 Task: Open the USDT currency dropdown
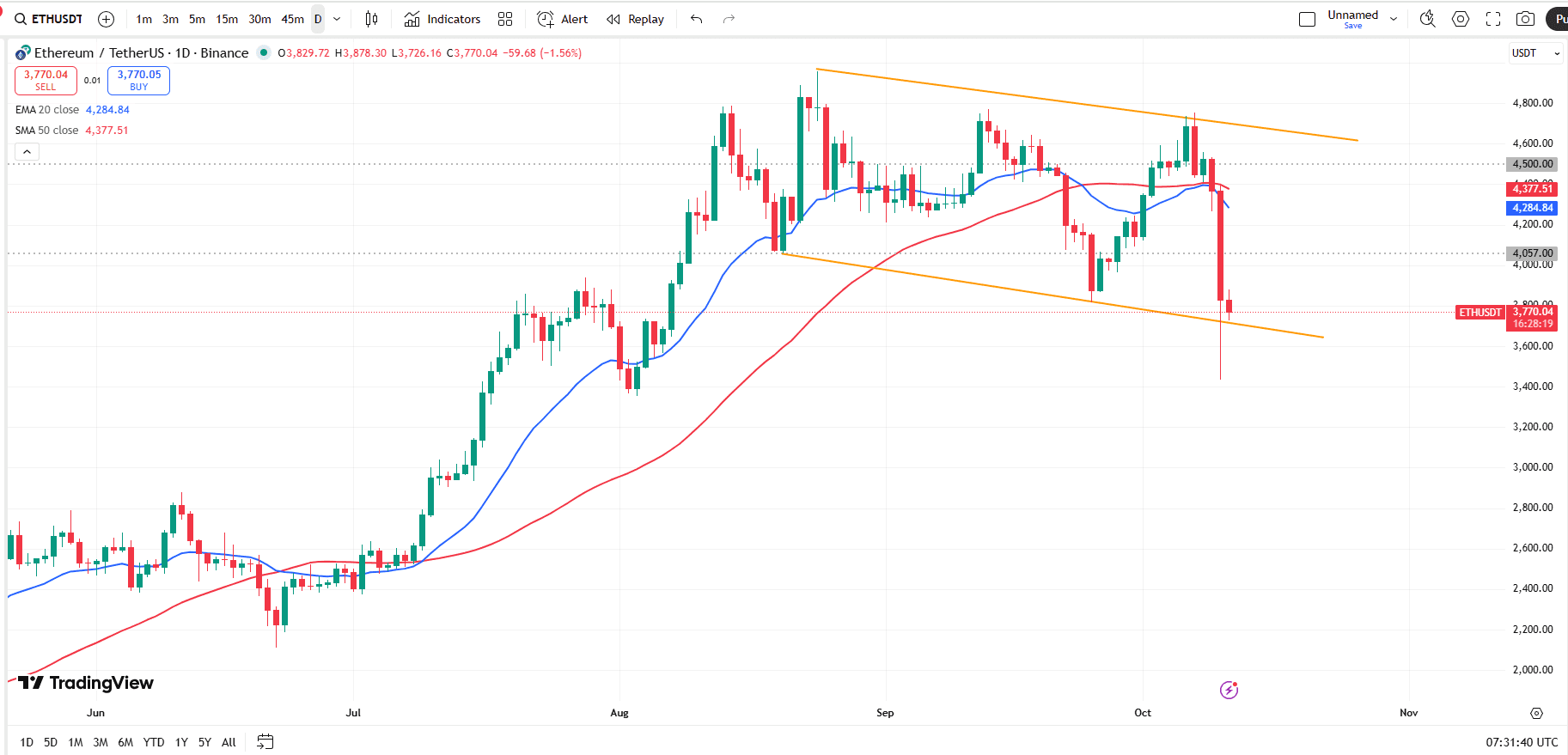(x=1535, y=53)
